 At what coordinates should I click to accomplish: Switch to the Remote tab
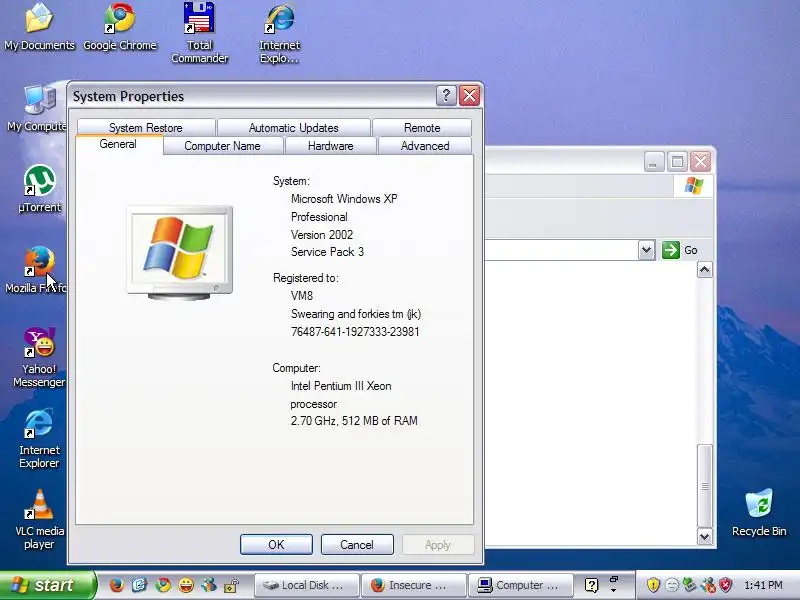tap(422, 127)
